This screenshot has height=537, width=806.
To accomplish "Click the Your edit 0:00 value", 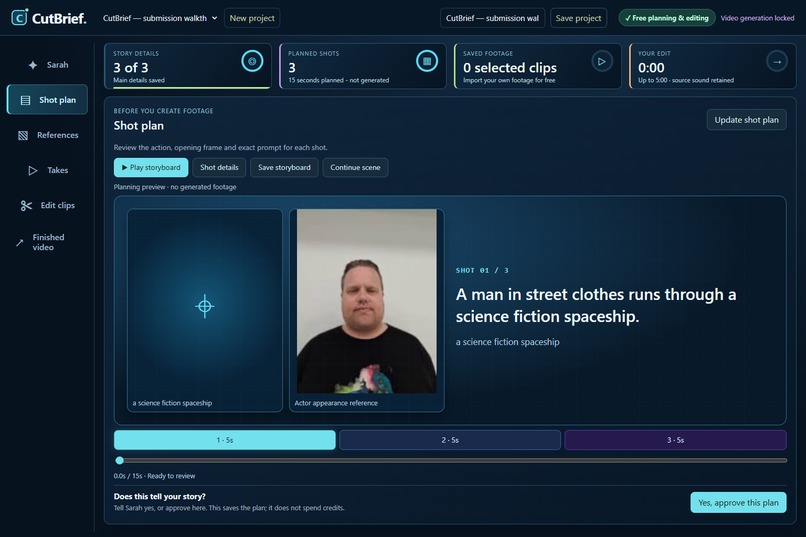I will click(651, 67).
